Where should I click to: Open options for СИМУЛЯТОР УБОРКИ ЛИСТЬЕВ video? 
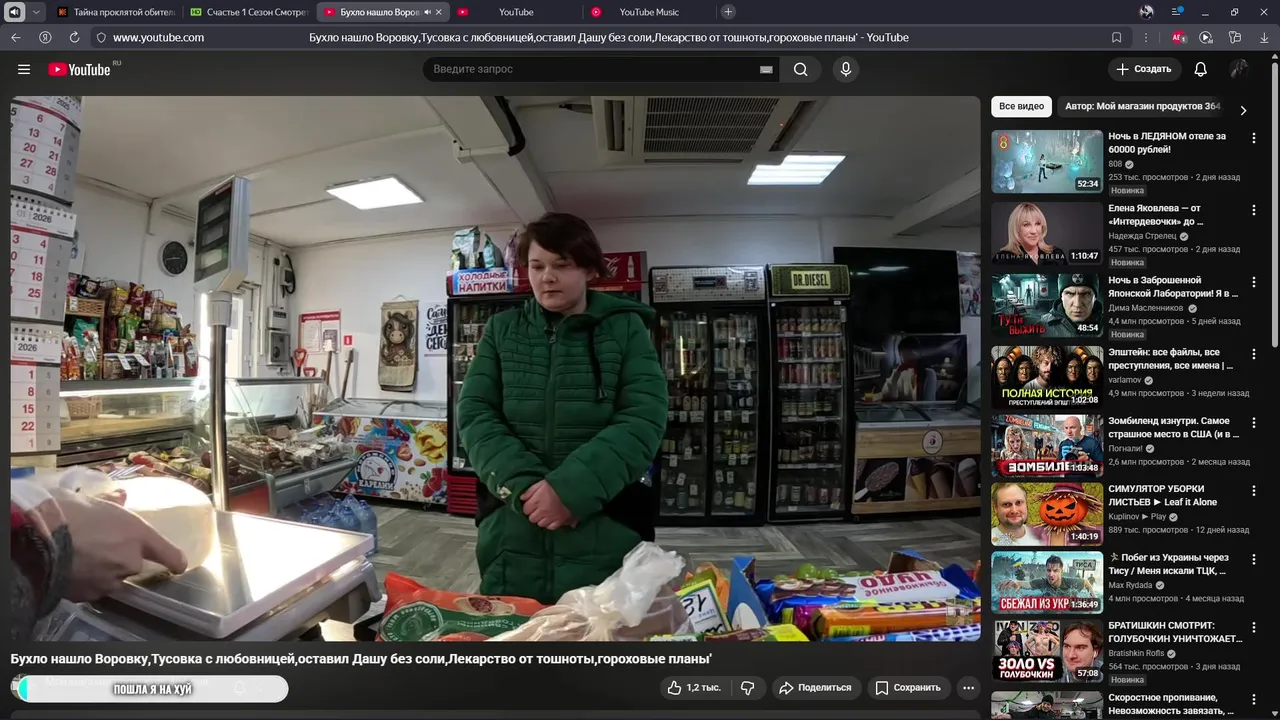point(1253,492)
